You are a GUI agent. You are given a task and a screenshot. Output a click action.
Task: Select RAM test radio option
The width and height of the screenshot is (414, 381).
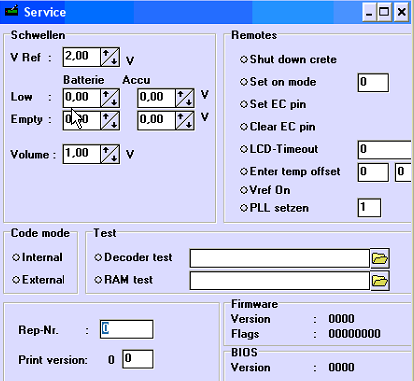tap(123, 280)
